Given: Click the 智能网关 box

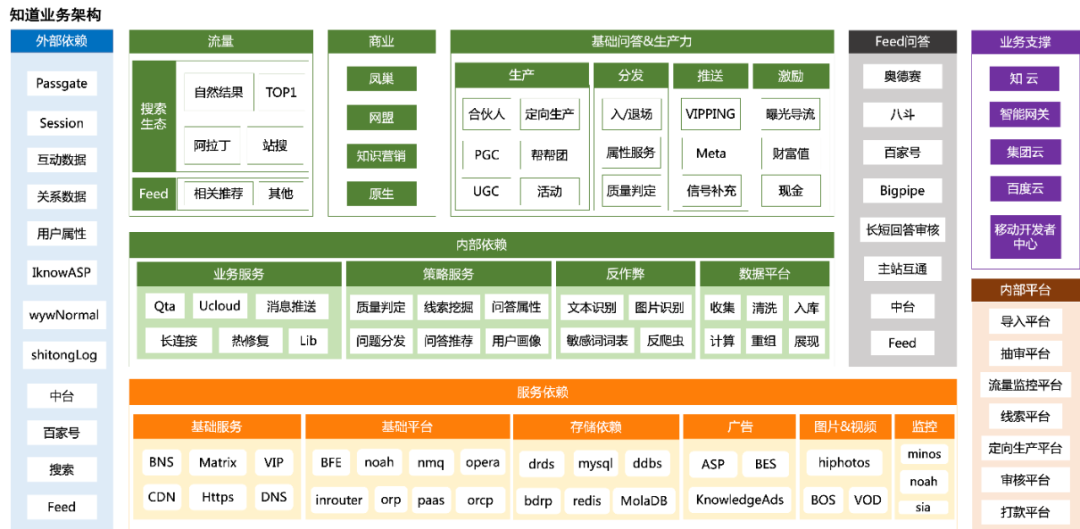Looking at the screenshot, I should [x=1025, y=114].
